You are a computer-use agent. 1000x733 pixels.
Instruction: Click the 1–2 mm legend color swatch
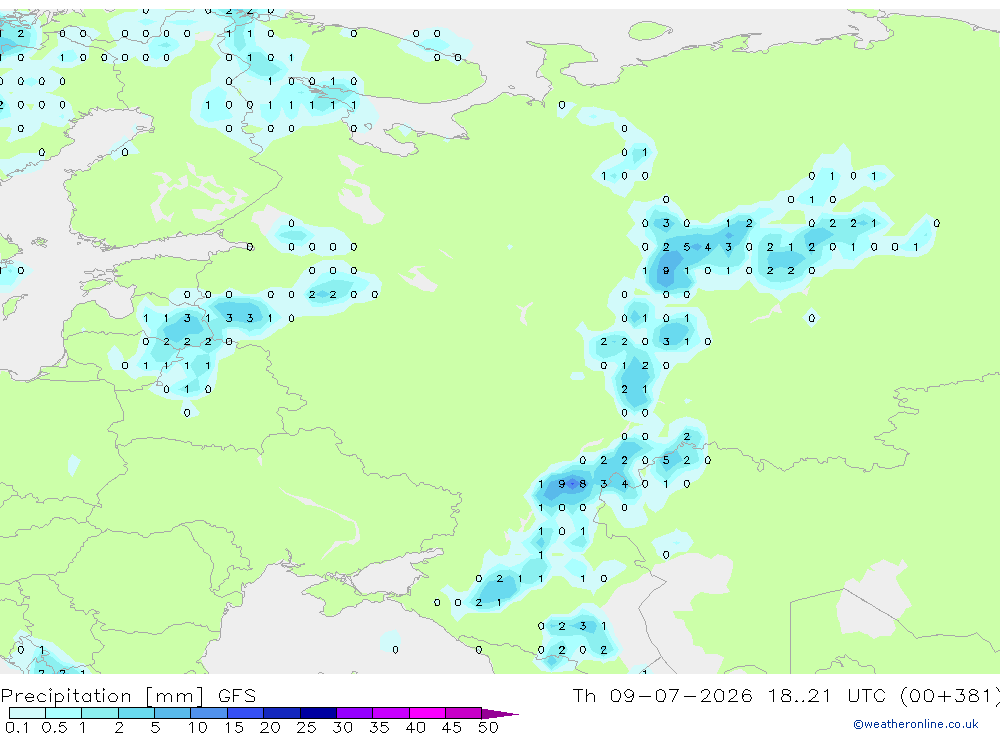tap(100, 713)
